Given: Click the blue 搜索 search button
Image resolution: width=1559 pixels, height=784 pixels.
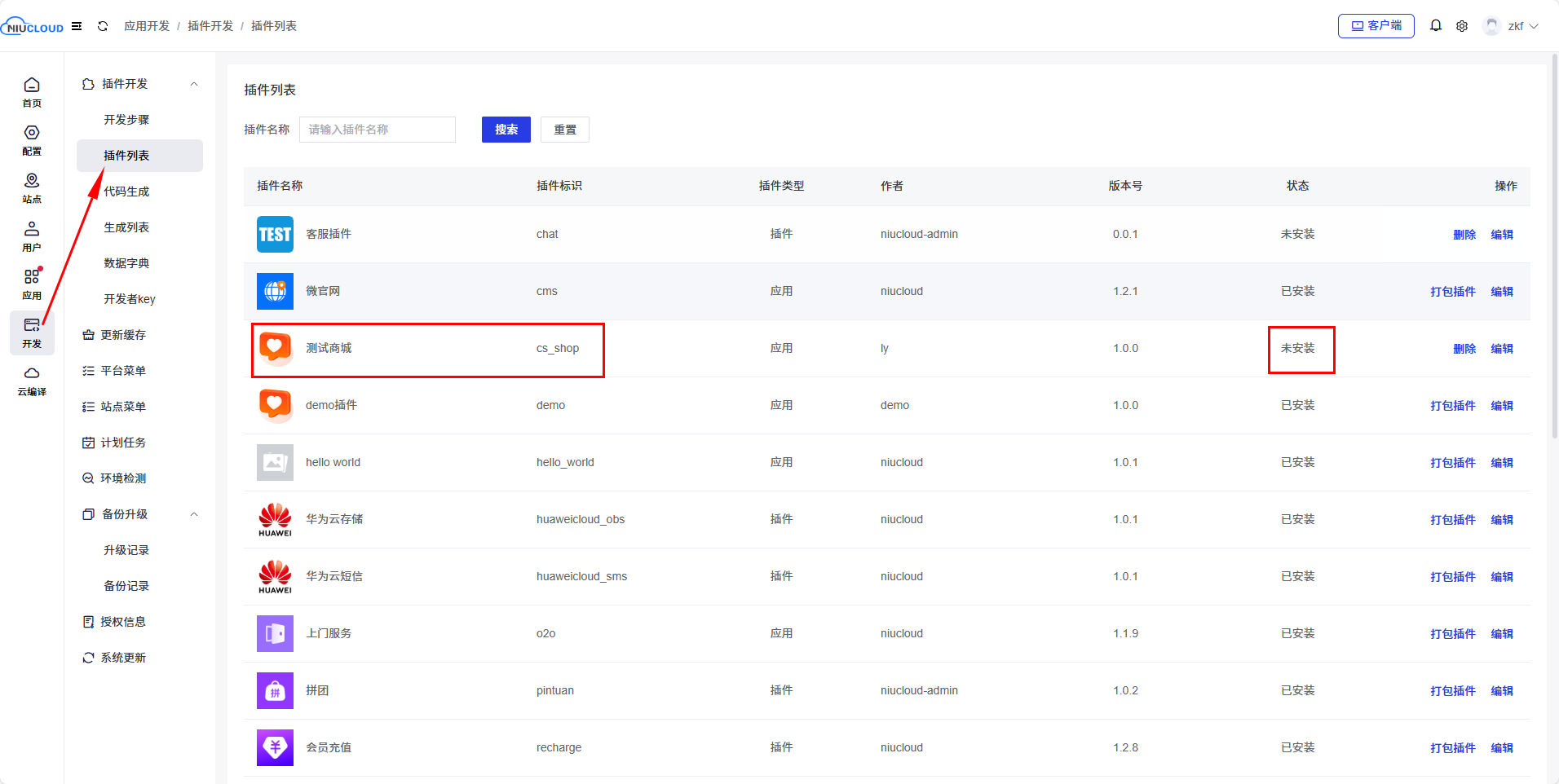Looking at the screenshot, I should pyautogui.click(x=506, y=130).
